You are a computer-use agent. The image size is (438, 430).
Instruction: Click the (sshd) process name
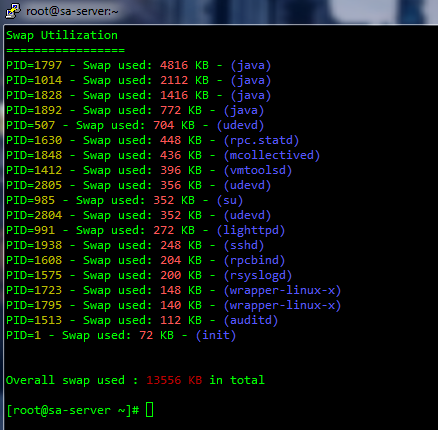tap(244, 245)
